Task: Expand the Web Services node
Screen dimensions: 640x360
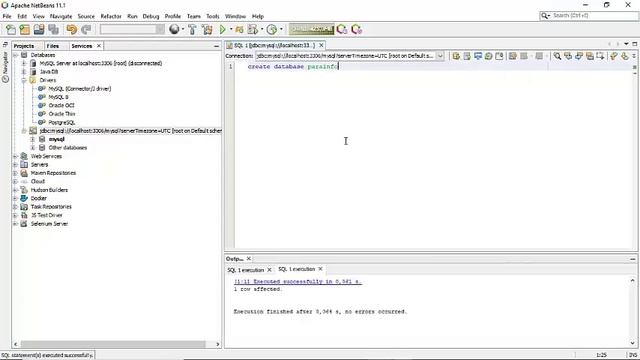Action: pos(16,156)
